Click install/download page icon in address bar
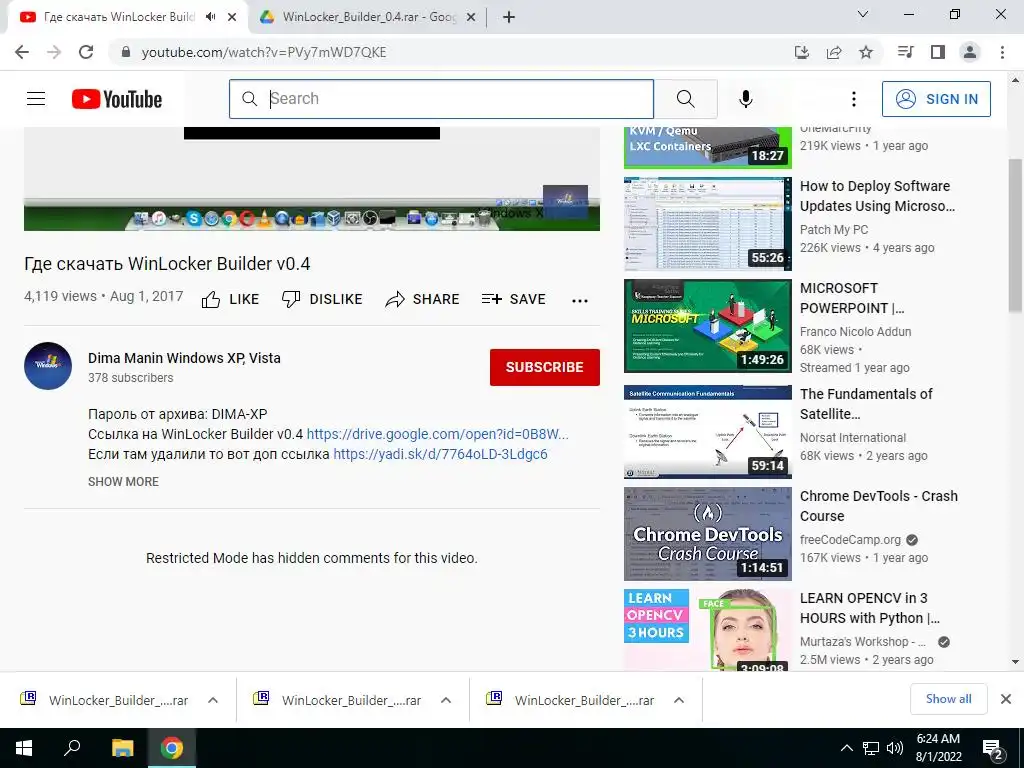 click(801, 52)
